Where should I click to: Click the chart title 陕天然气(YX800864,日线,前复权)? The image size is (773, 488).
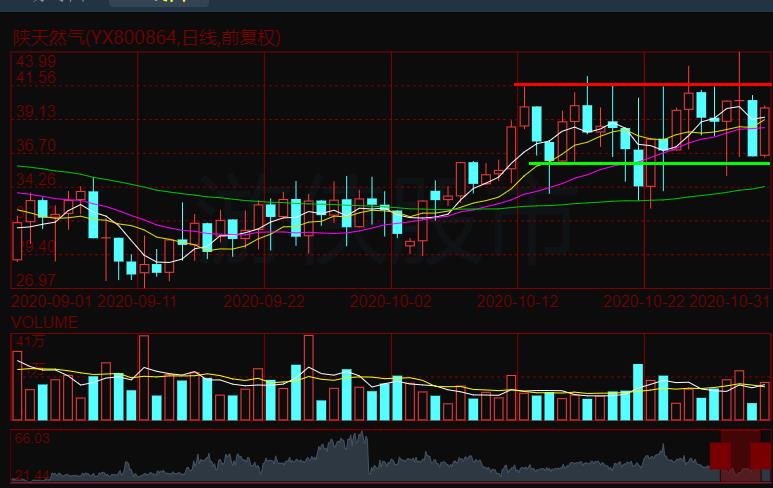click(146, 38)
